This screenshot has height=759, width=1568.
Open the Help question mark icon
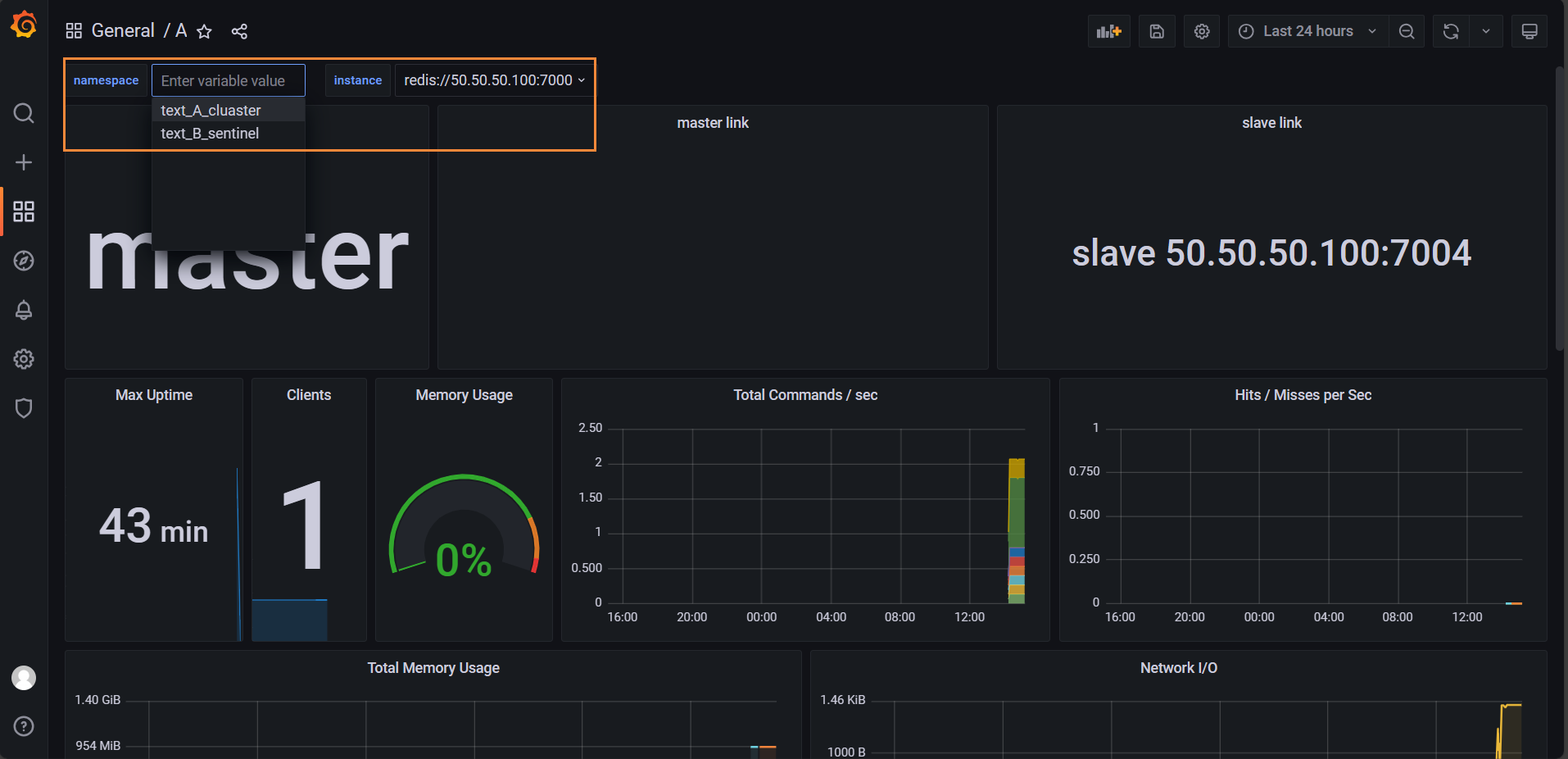click(x=24, y=726)
